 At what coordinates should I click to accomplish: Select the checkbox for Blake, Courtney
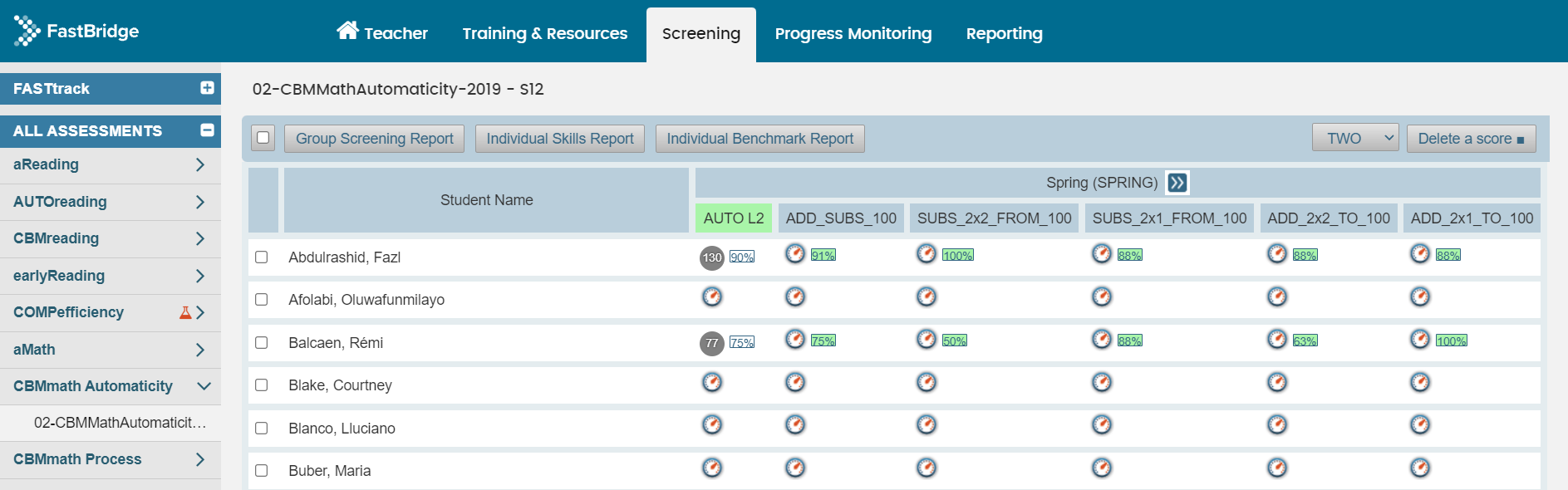(262, 385)
